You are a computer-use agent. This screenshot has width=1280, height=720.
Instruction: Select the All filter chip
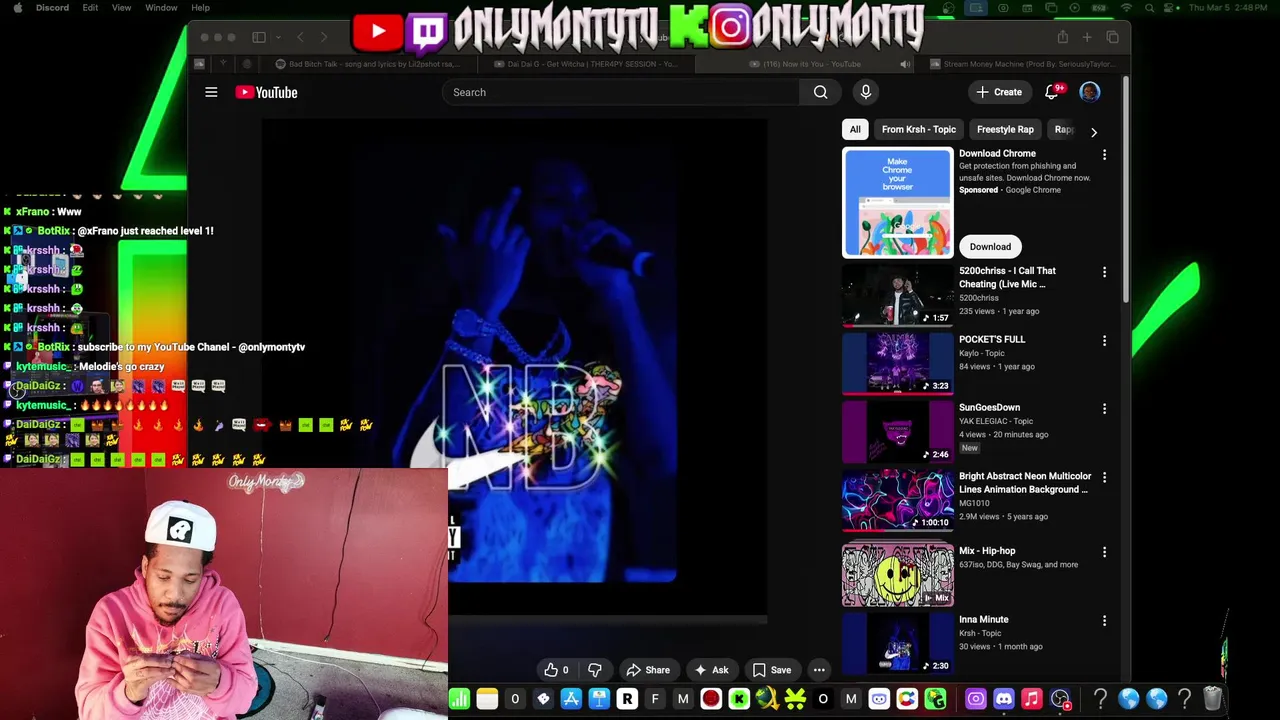tap(855, 129)
